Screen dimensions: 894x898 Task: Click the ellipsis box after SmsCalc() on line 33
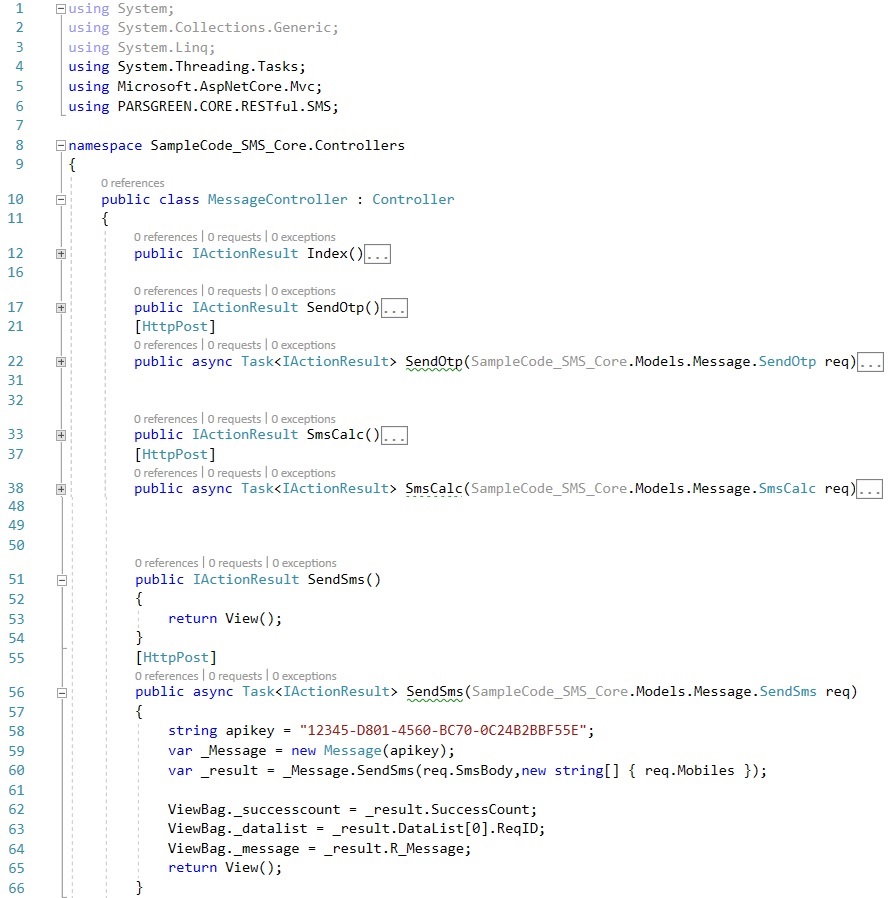point(394,435)
